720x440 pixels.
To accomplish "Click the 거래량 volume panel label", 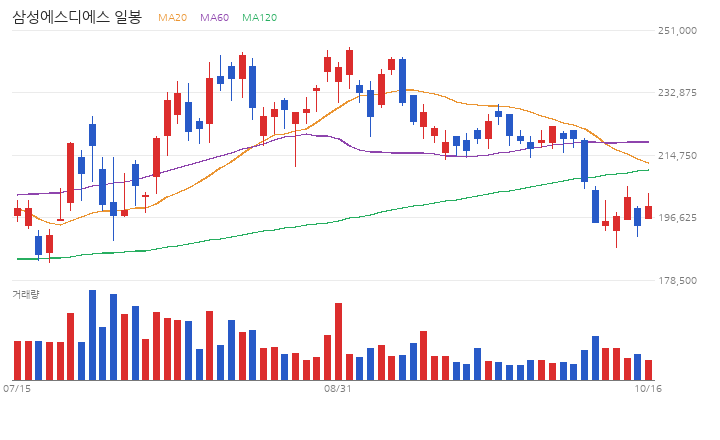I will 26,294.
